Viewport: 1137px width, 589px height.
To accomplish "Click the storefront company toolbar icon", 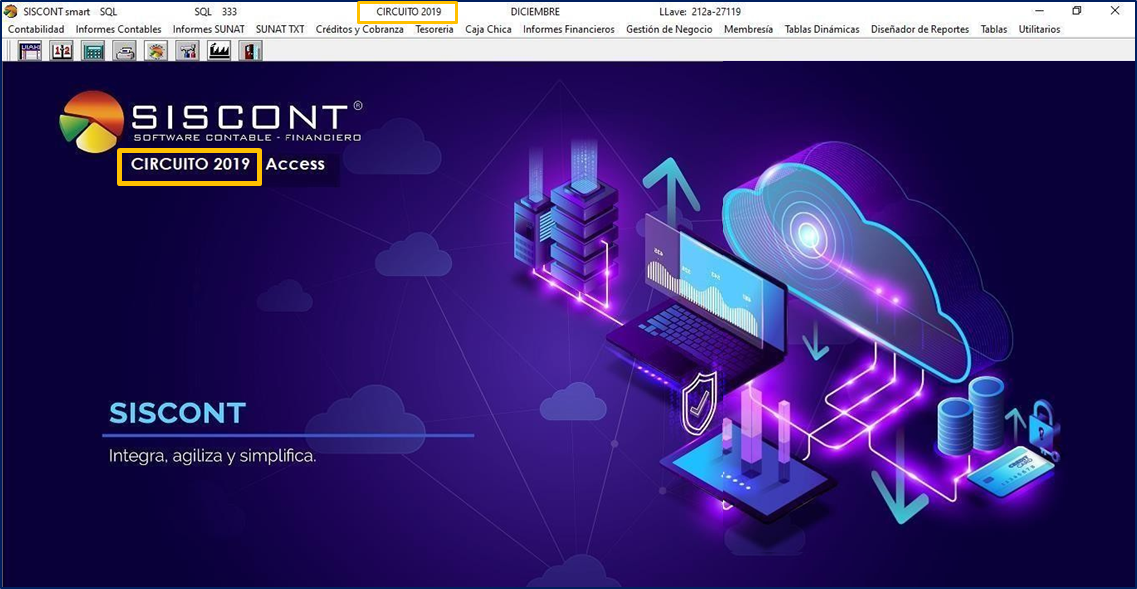I will click(30, 51).
